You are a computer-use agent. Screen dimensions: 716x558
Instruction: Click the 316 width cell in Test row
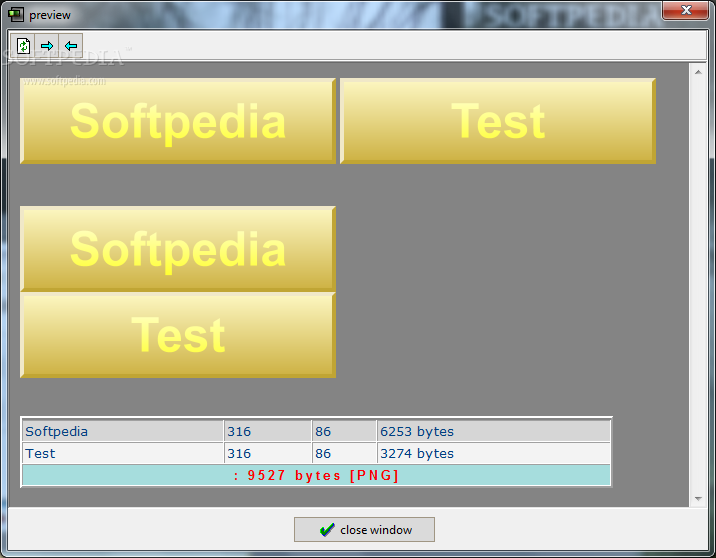tap(268, 453)
